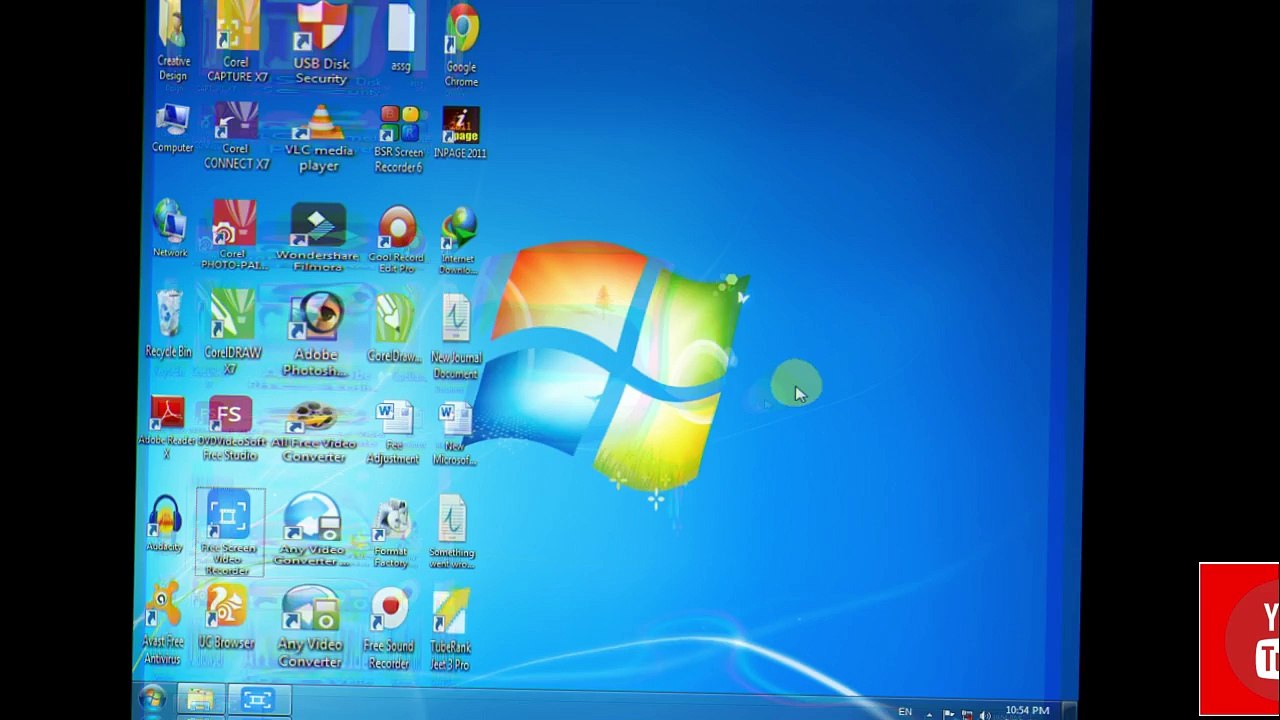Select Cool Record Edit Pro icon
This screenshot has height=720, width=1280.
click(x=397, y=240)
